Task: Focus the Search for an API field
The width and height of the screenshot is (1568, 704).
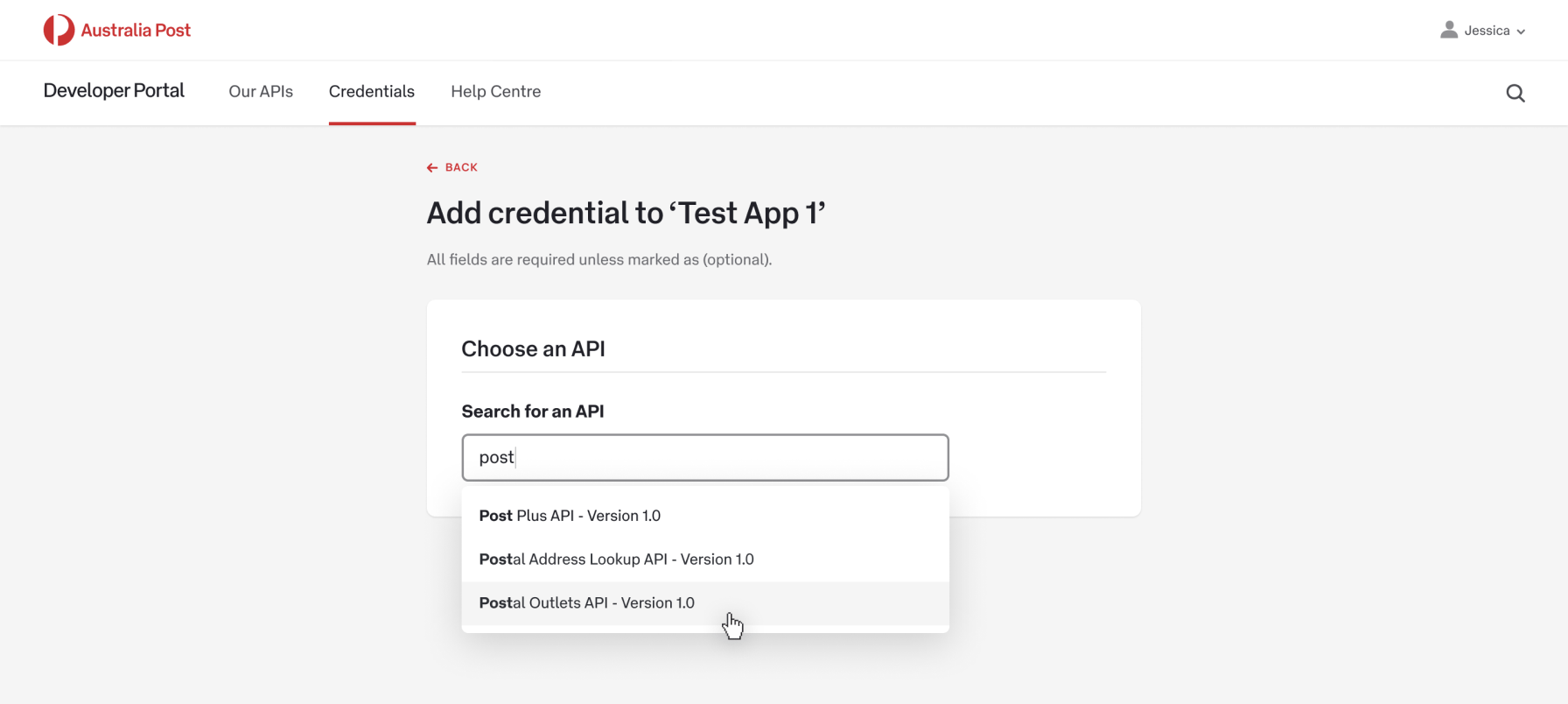Action: (704, 457)
